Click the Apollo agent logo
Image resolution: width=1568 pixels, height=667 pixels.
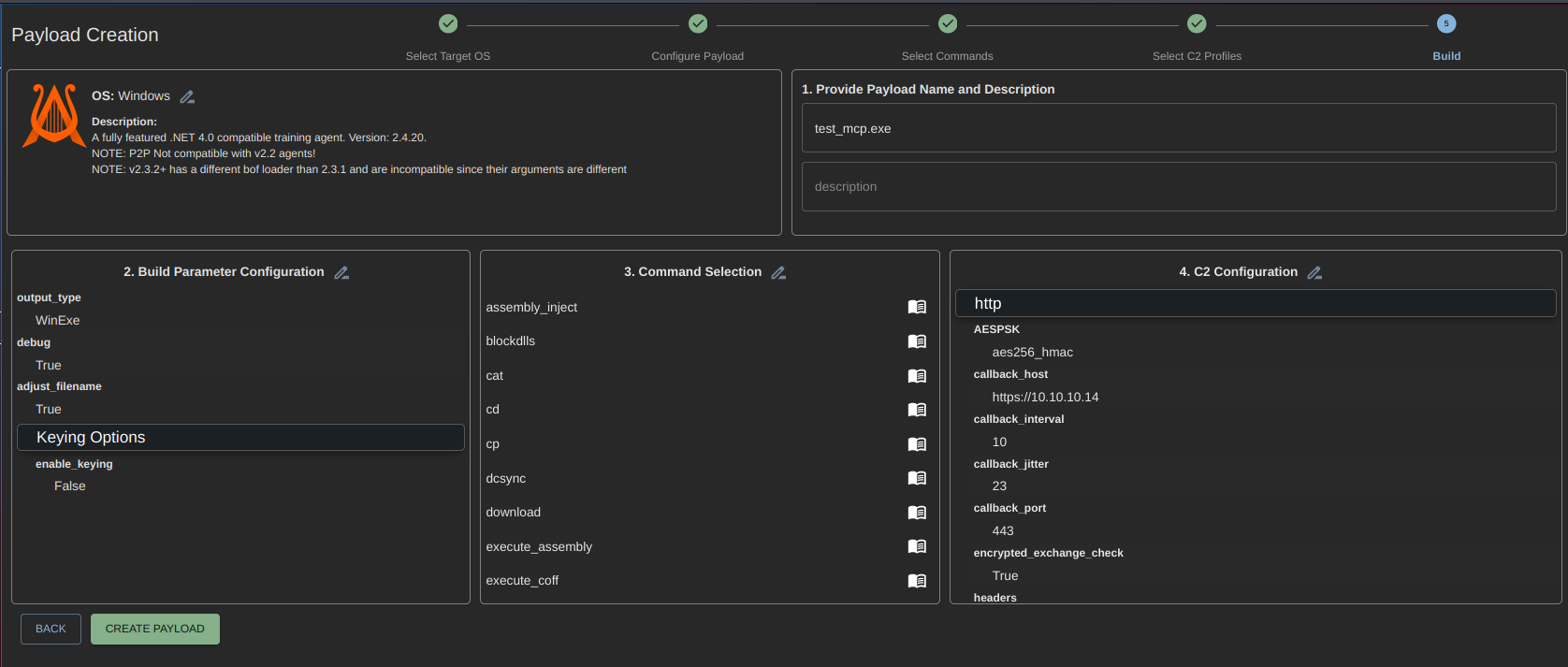tap(54, 115)
